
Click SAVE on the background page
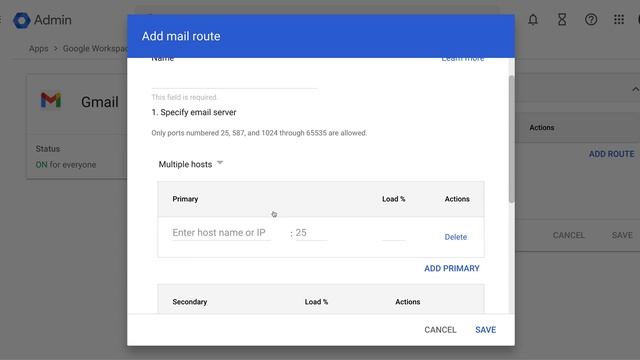(x=622, y=235)
